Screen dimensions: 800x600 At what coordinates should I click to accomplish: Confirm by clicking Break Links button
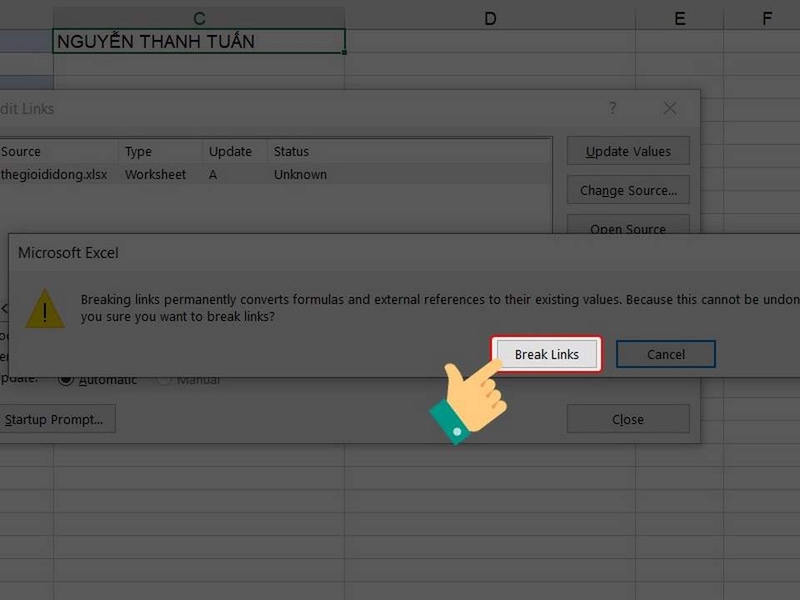click(x=546, y=354)
